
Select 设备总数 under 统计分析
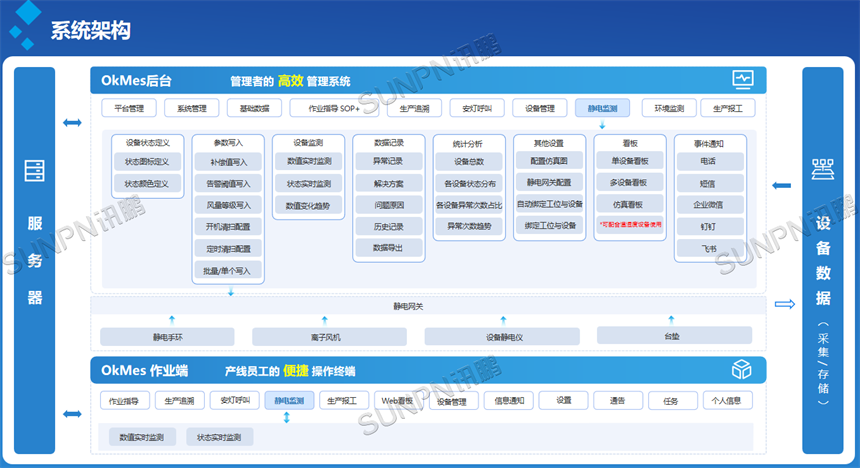pos(469,161)
